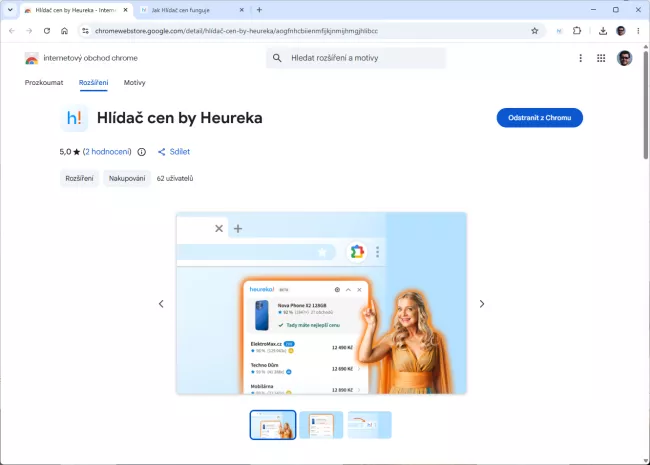Reload the current page

pyautogui.click(x=47, y=31)
